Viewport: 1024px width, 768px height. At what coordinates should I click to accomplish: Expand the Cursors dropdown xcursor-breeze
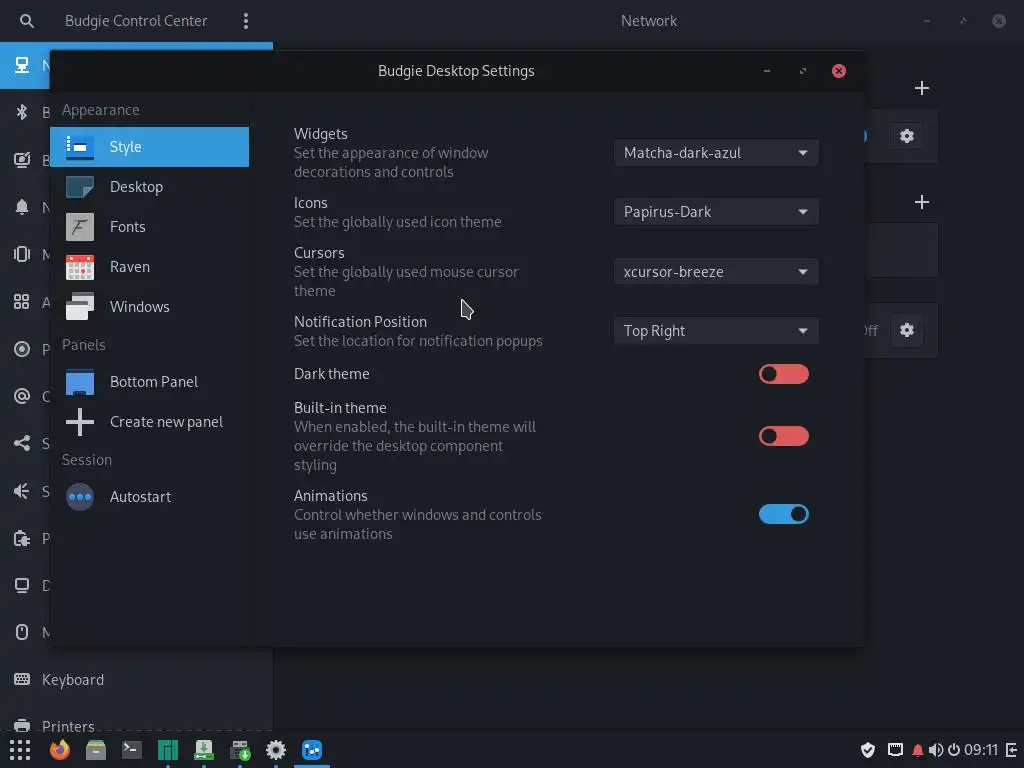pyautogui.click(x=716, y=272)
